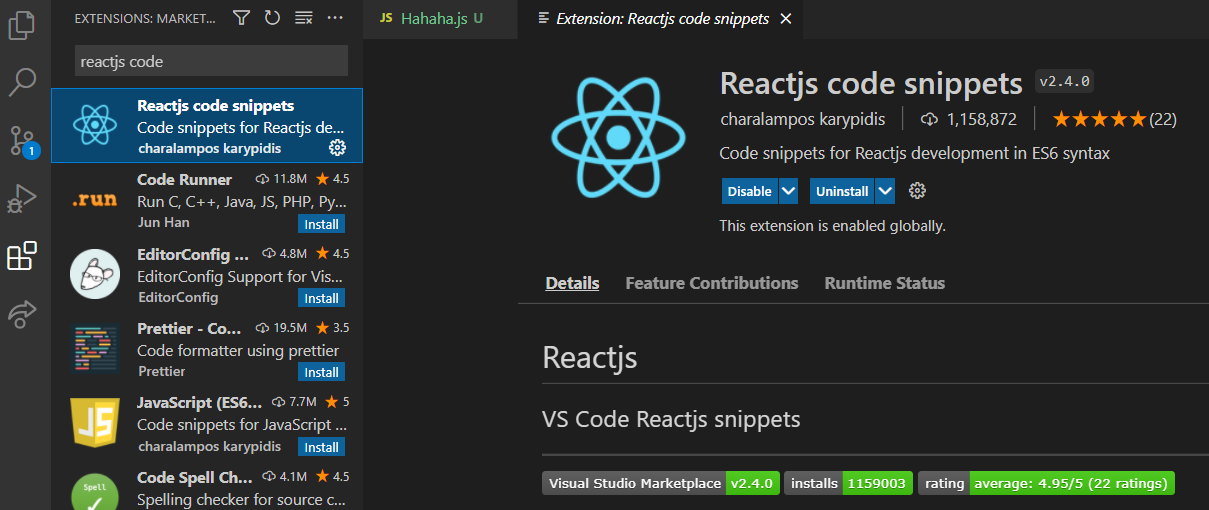Viewport: 1209px width, 510px height.
Task: Click "This extension is enabled globally." text
Action: (x=832, y=226)
